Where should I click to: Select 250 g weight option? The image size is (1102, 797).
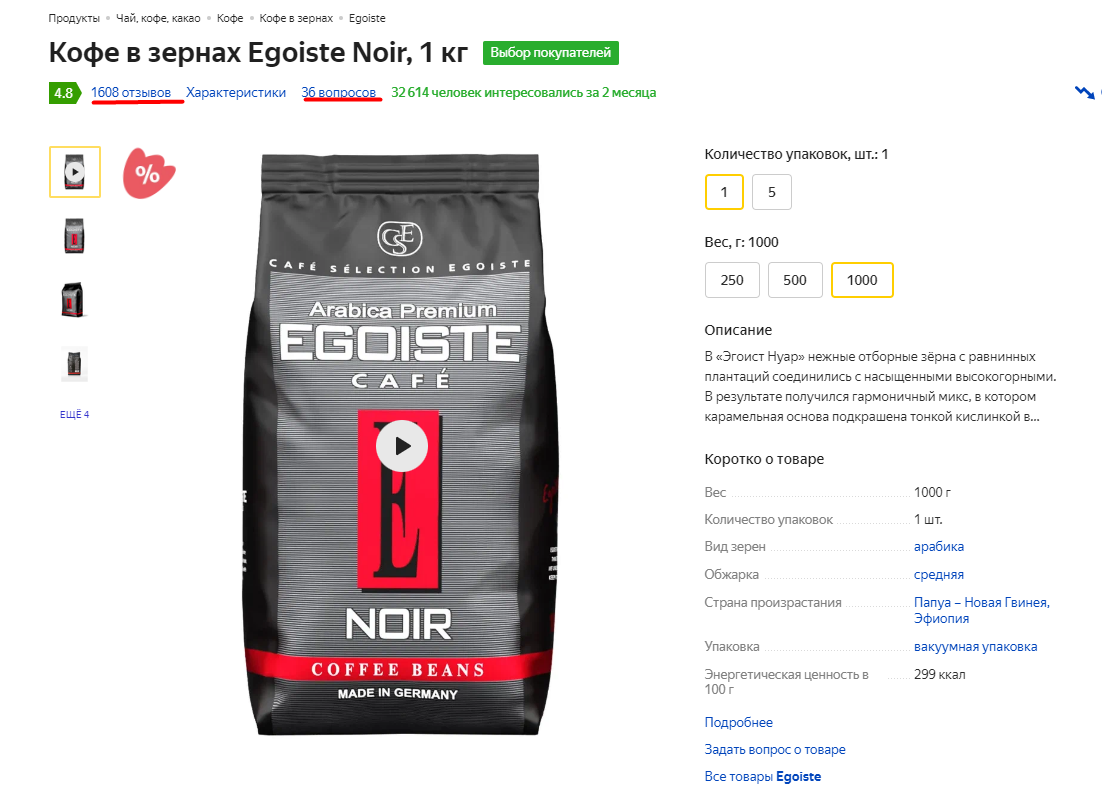(x=732, y=280)
